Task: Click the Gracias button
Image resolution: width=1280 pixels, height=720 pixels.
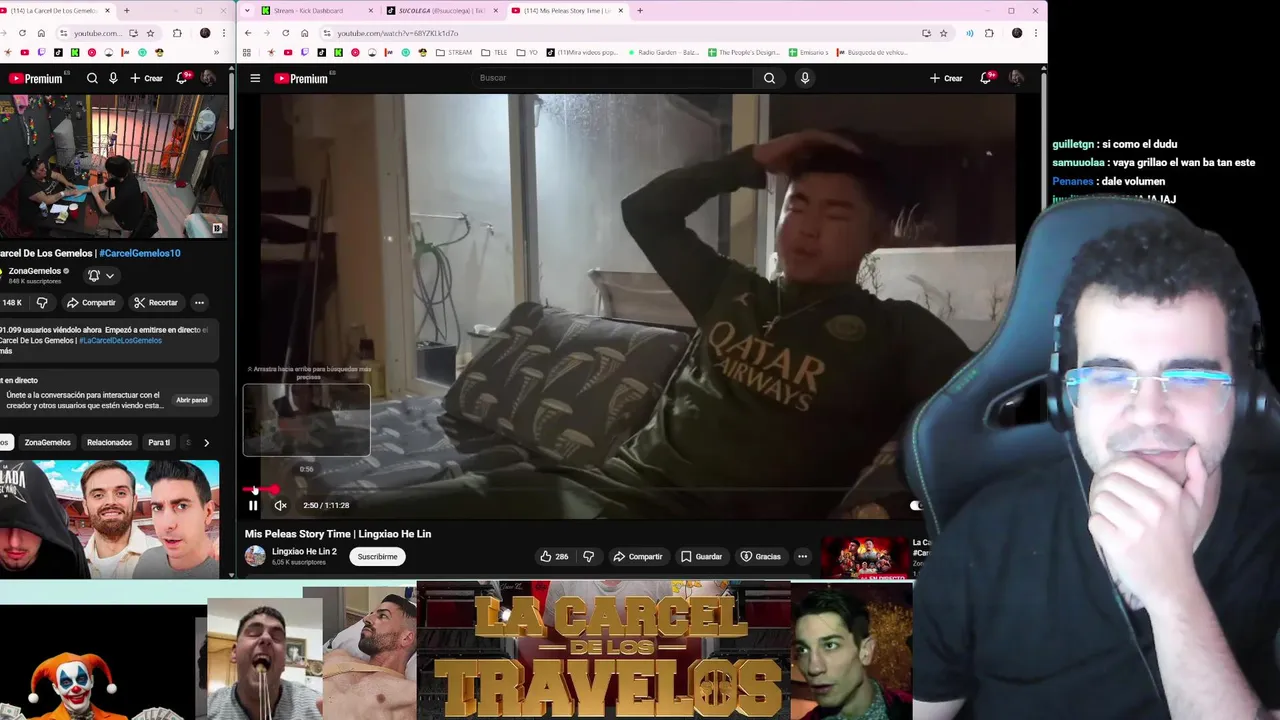Action: coord(760,556)
